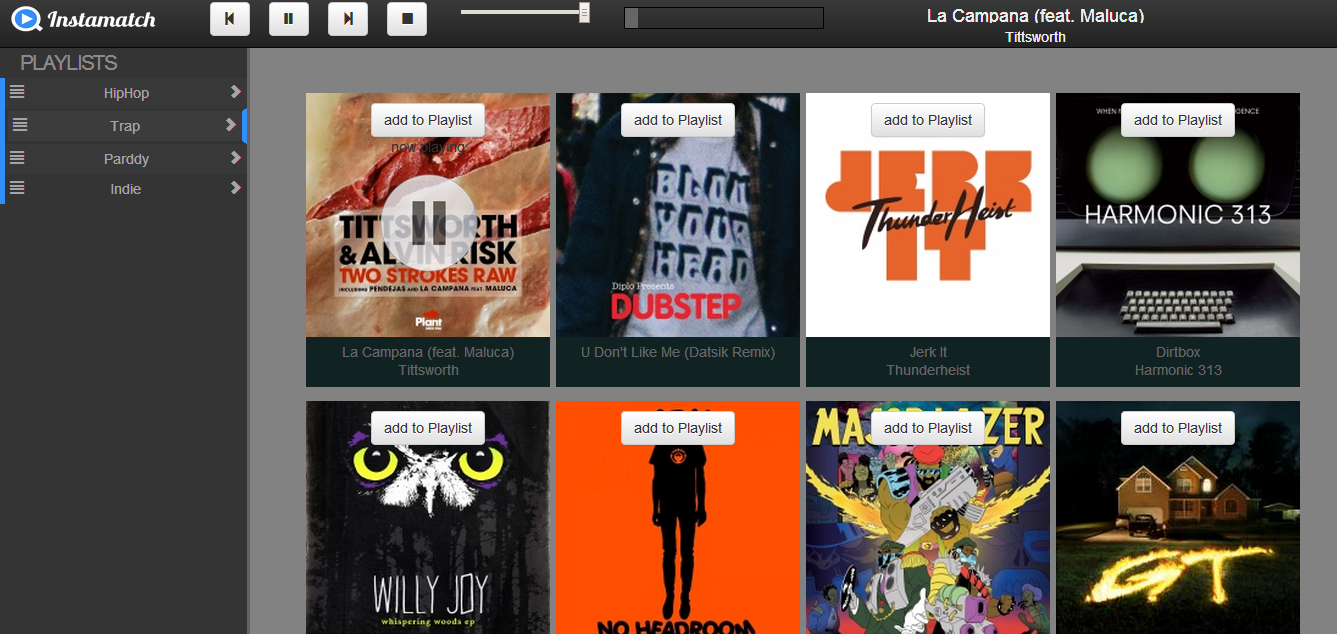
Task: Open the Parddy playlist
Action: click(126, 159)
